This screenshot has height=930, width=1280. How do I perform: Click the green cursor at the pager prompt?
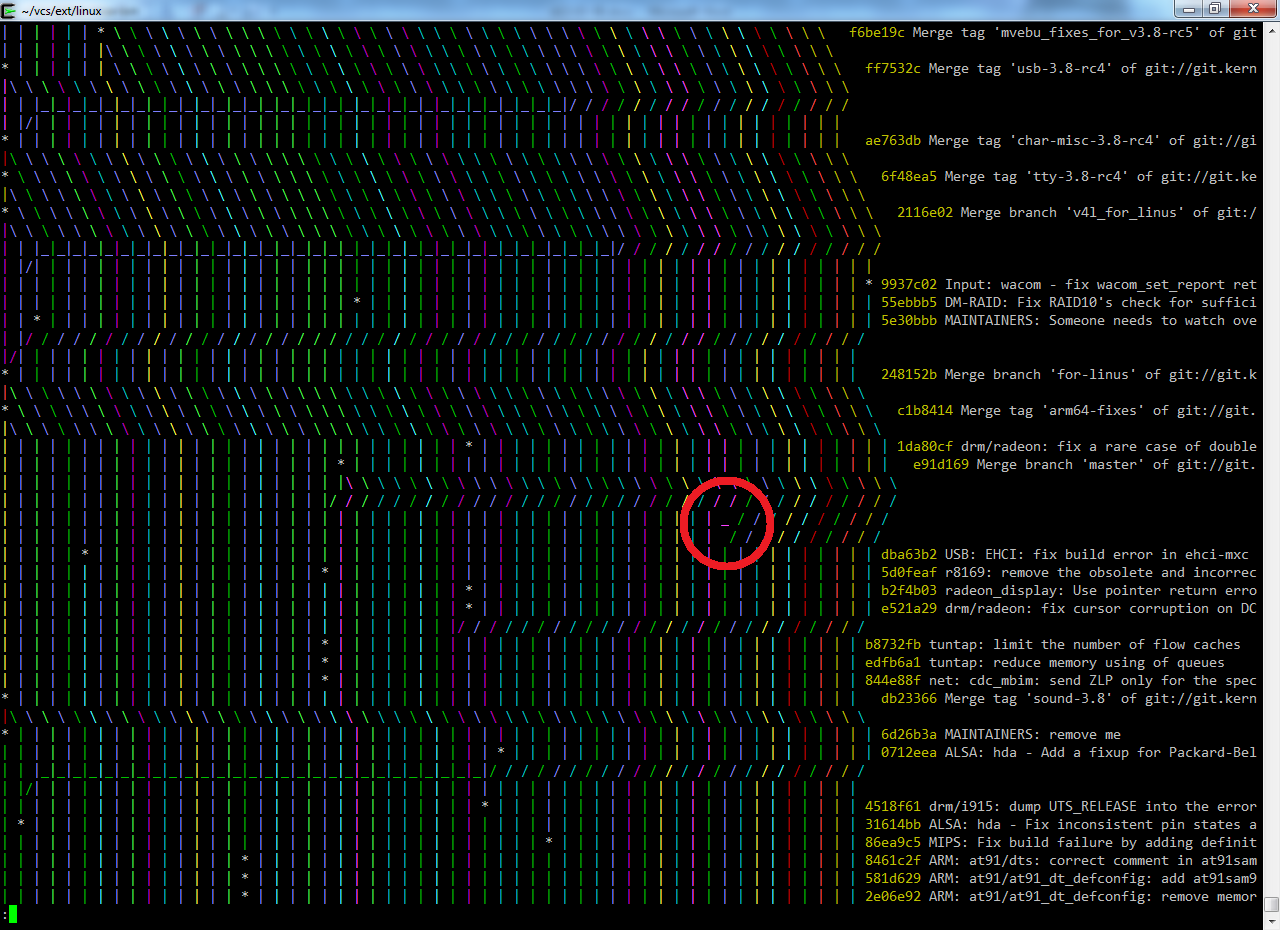(x=13, y=914)
